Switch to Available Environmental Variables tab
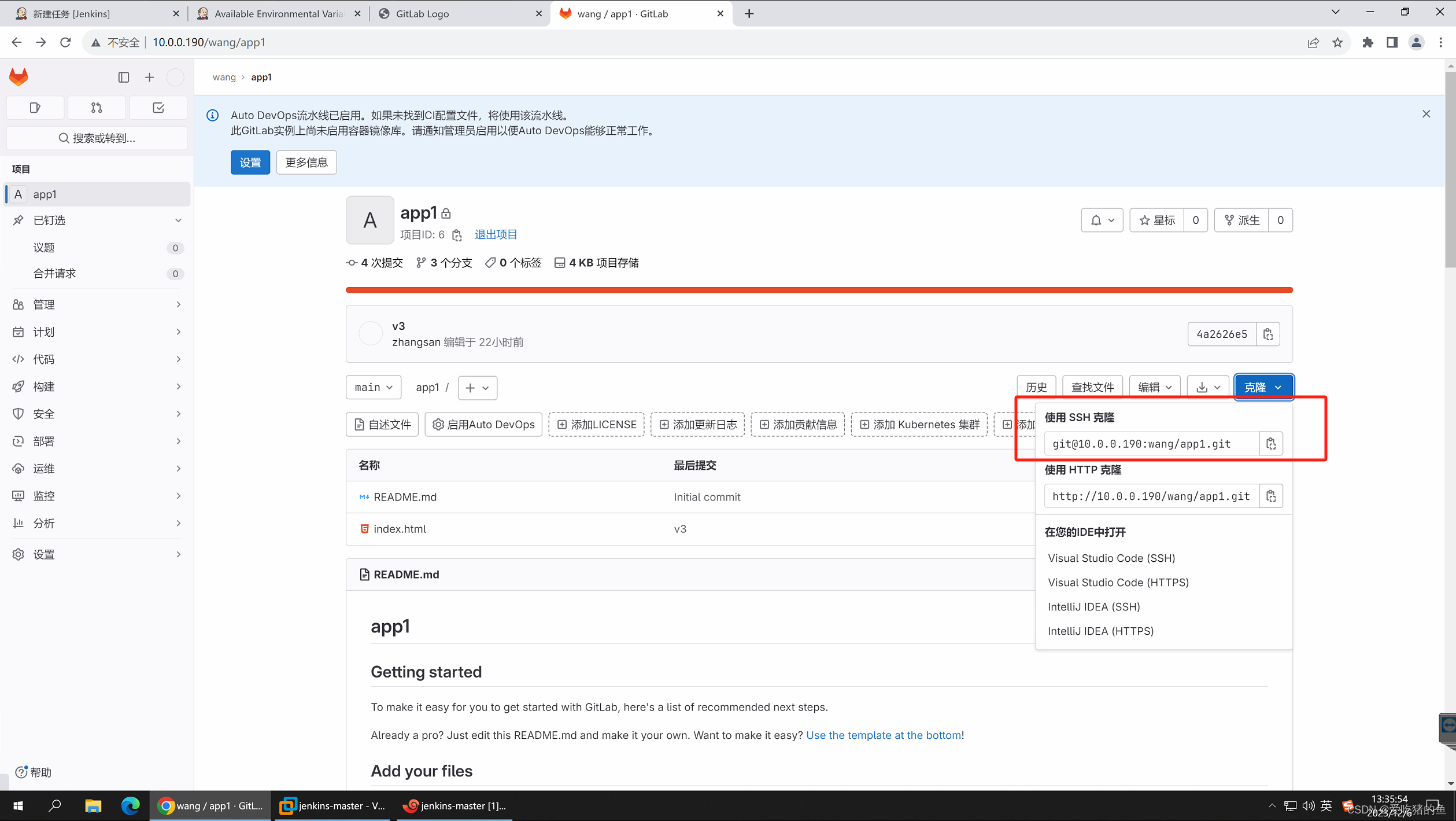Screen dimensions: 1456x821 [x=278, y=13]
